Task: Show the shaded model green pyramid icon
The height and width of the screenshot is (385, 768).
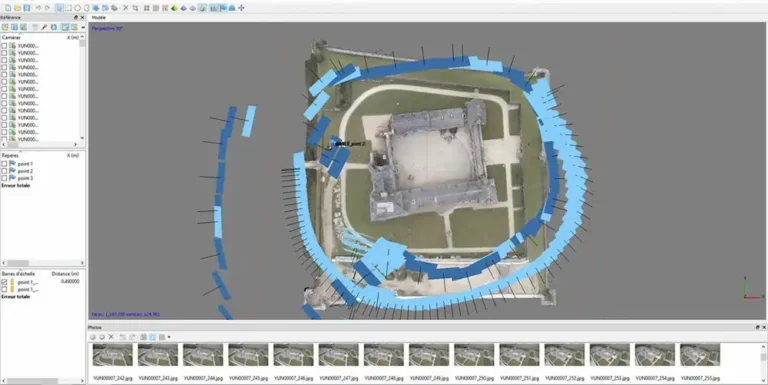Action: [x=174, y=8]
